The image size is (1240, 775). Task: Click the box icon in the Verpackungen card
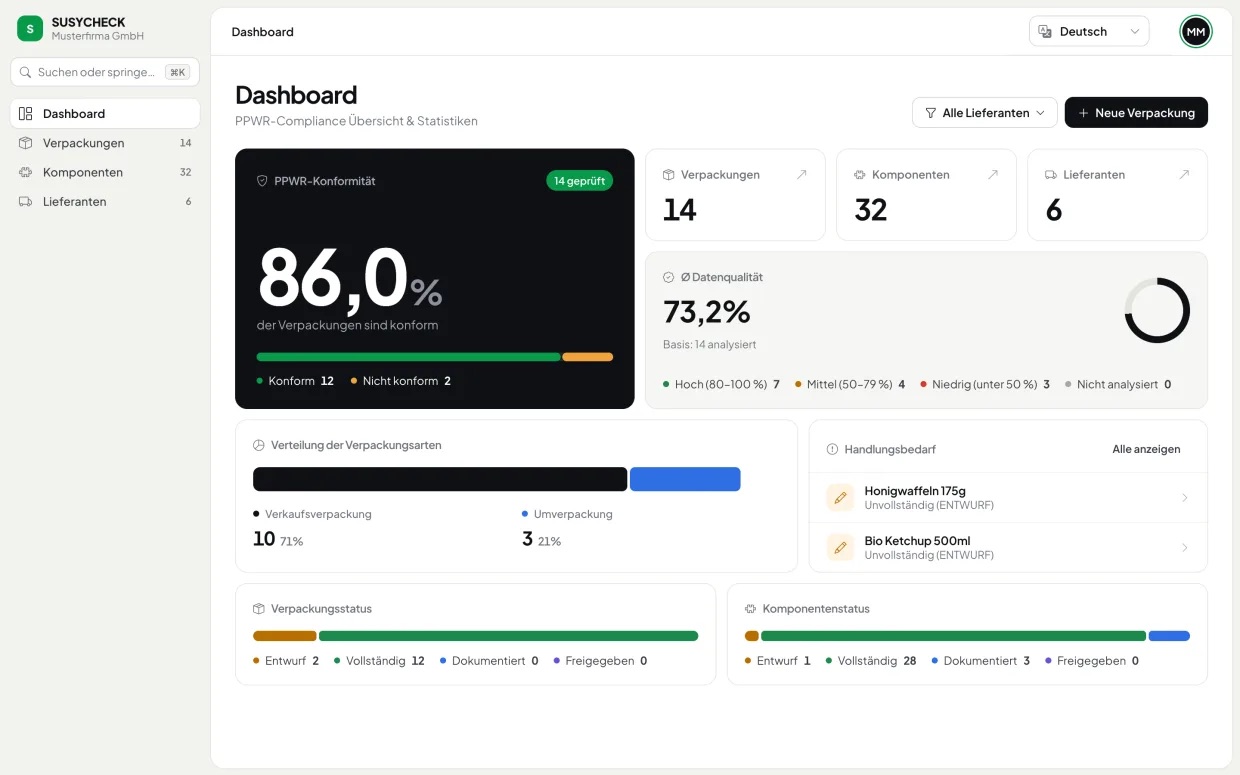click(x=669, y=174)
